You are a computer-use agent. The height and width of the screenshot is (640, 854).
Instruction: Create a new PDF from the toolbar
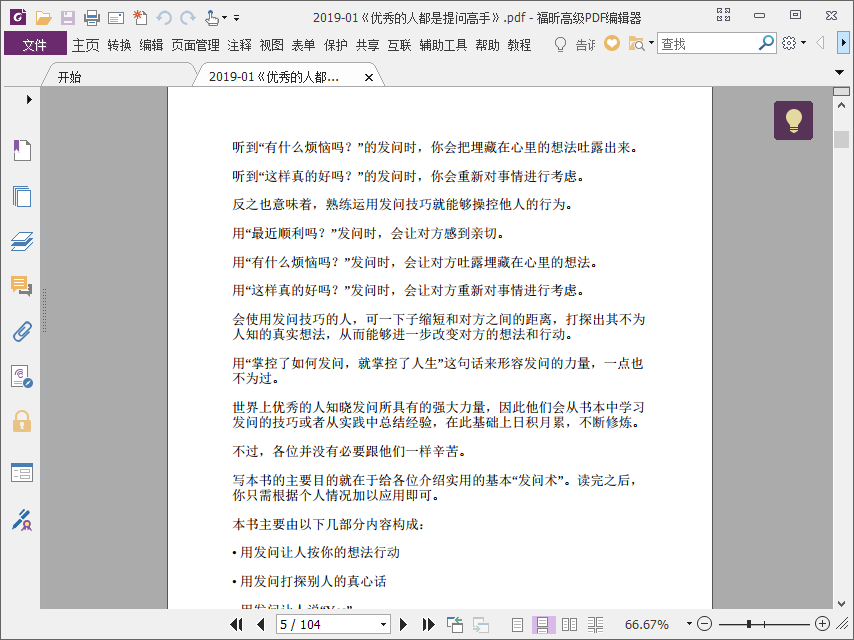(140, 18)
